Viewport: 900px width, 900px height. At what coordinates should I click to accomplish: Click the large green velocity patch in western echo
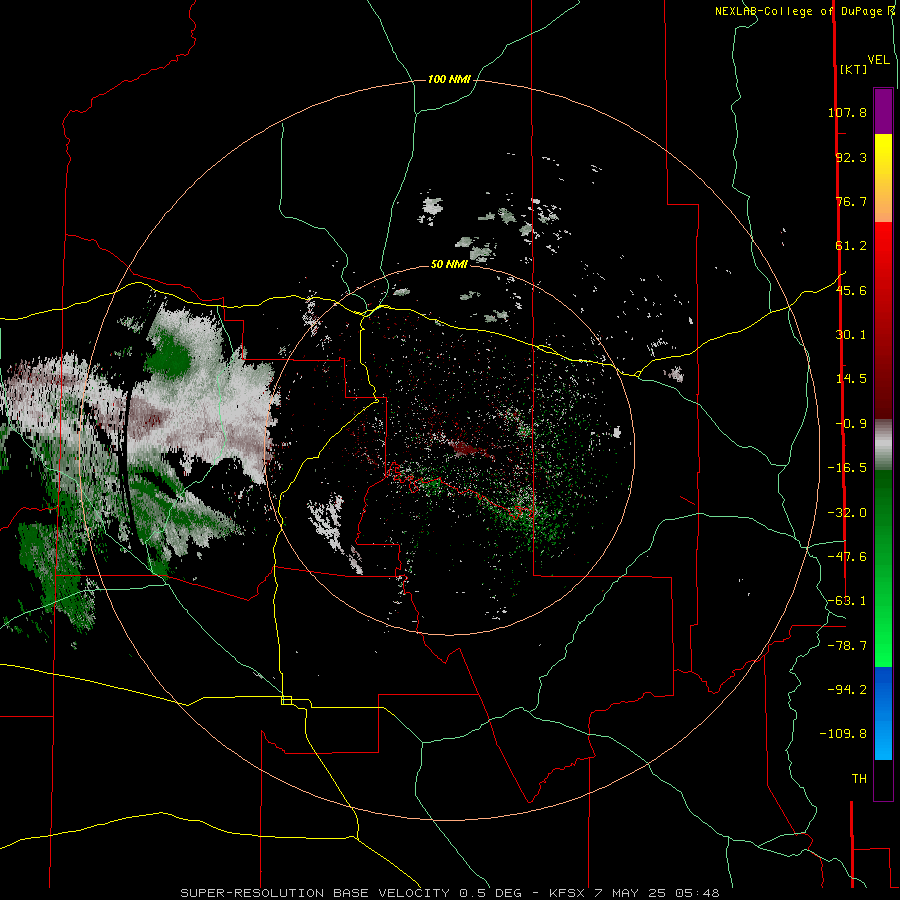pyautogui.click(x=170, y=356)
